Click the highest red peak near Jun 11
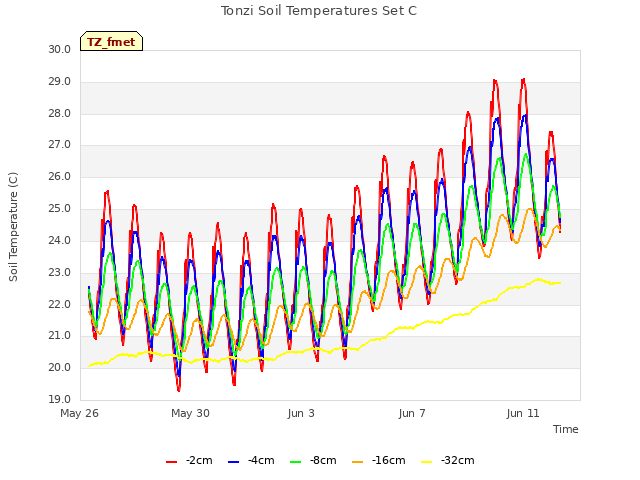This screenshot has height=480, width=640. [523, 80]
